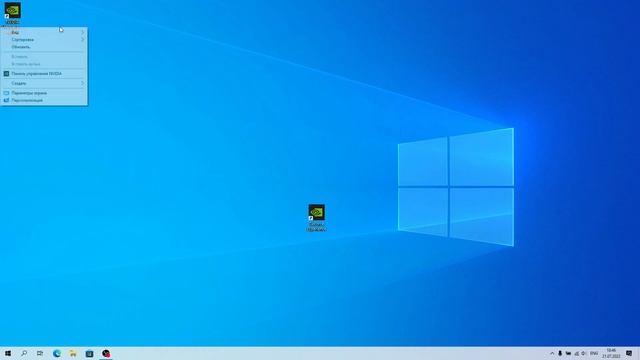Open Панель управления NVIDIA from the context menu
640x360 pixels.
(44, 73)
